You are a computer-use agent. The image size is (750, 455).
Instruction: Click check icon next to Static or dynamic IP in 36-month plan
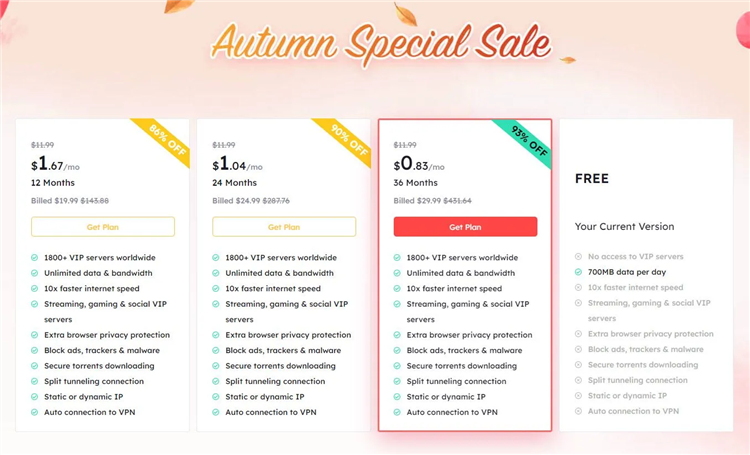point(397,397)
